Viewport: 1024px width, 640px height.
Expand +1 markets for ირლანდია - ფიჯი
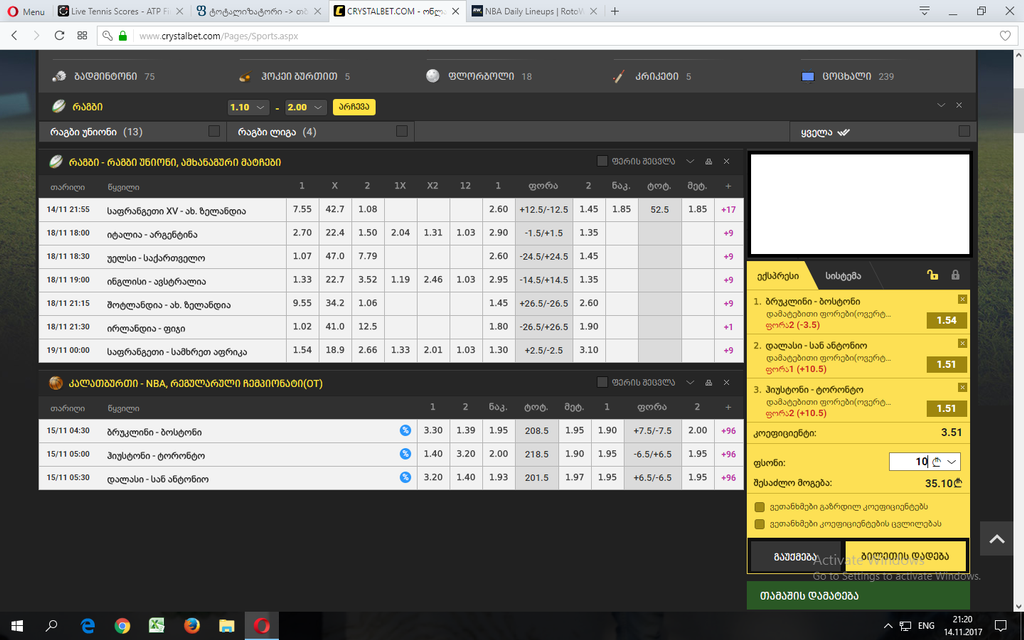728,327
